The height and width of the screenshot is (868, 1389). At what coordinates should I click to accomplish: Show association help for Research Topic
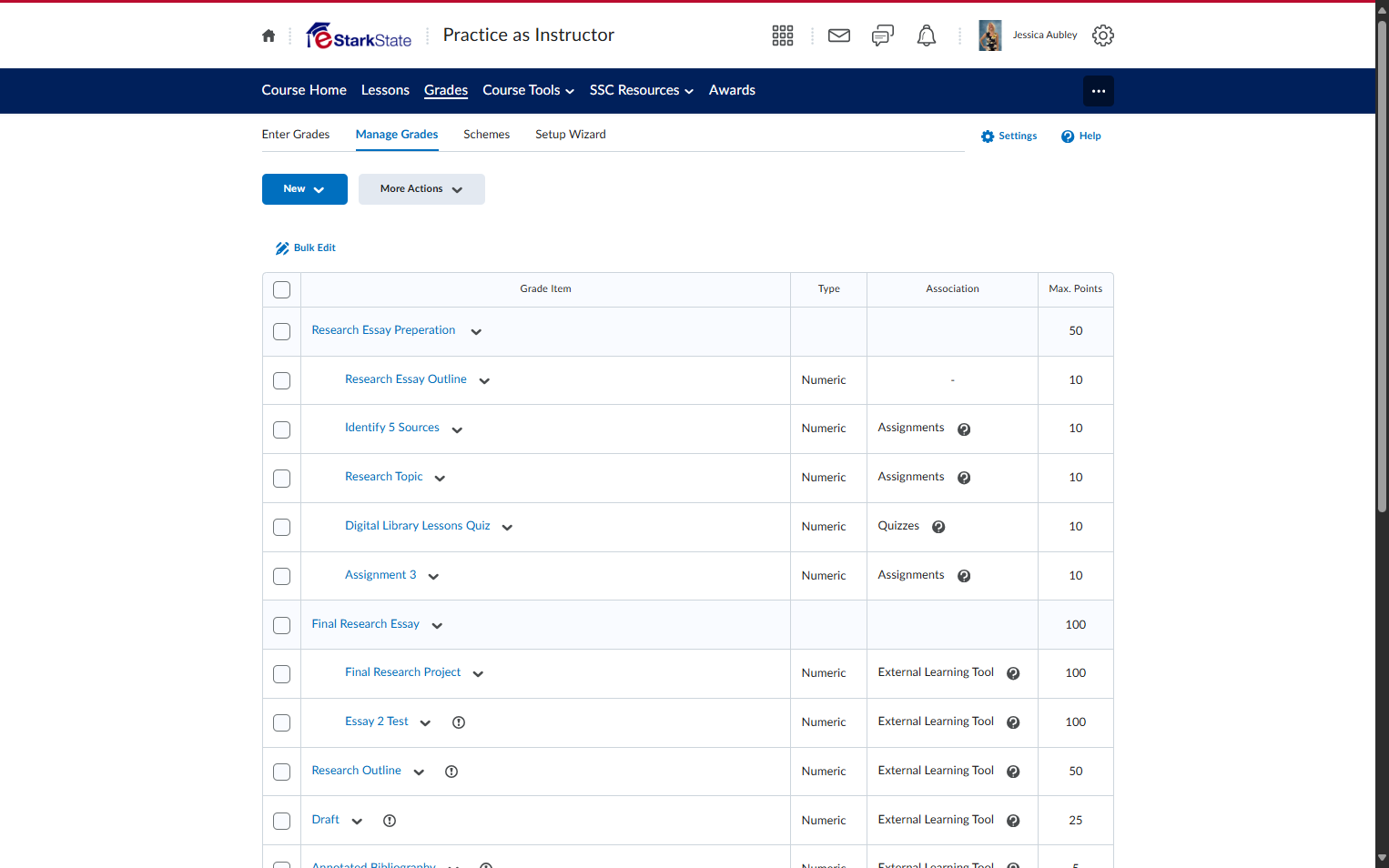pos(964,479)
